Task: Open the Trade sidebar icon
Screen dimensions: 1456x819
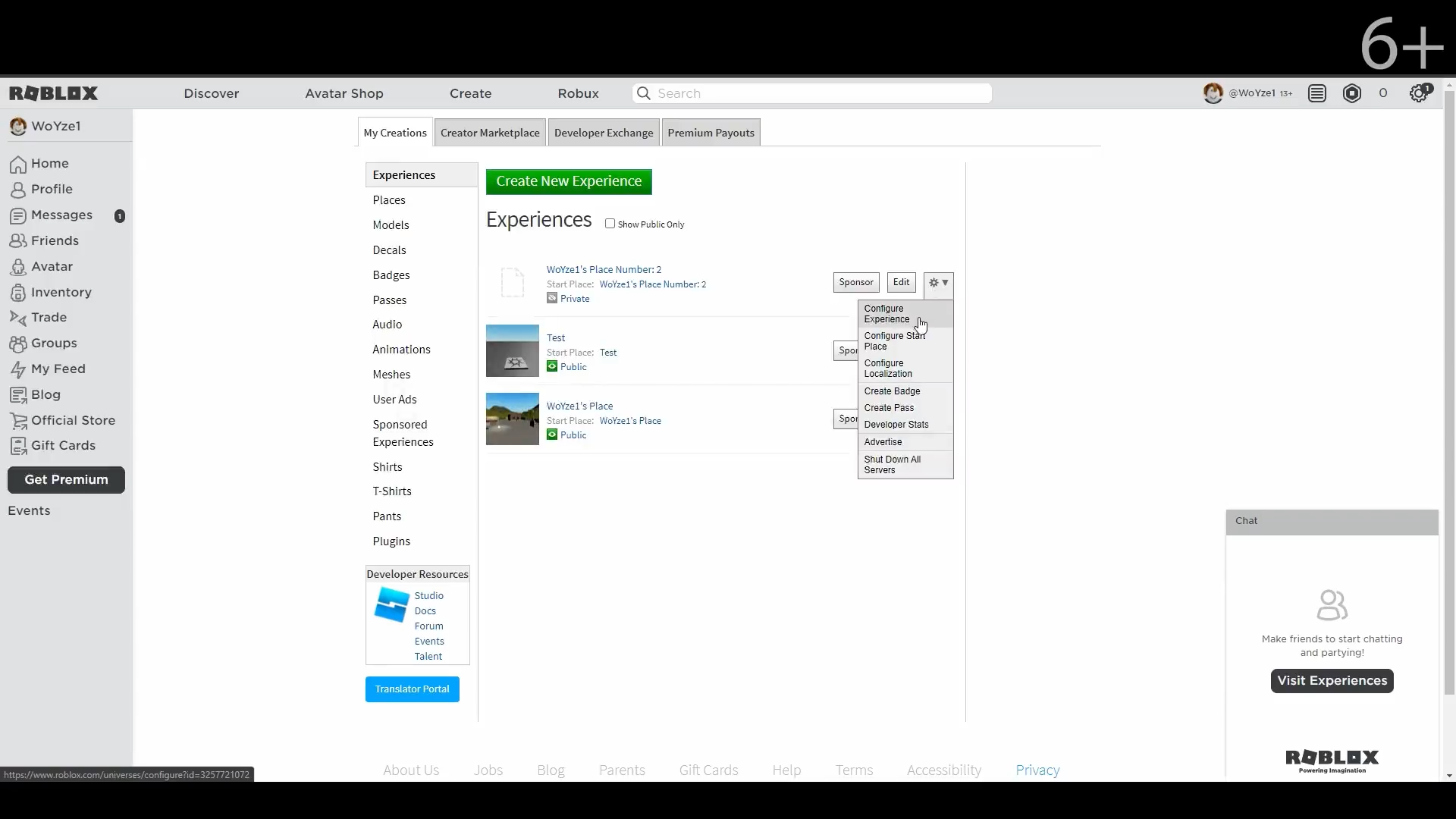Action: click(18, 318)
